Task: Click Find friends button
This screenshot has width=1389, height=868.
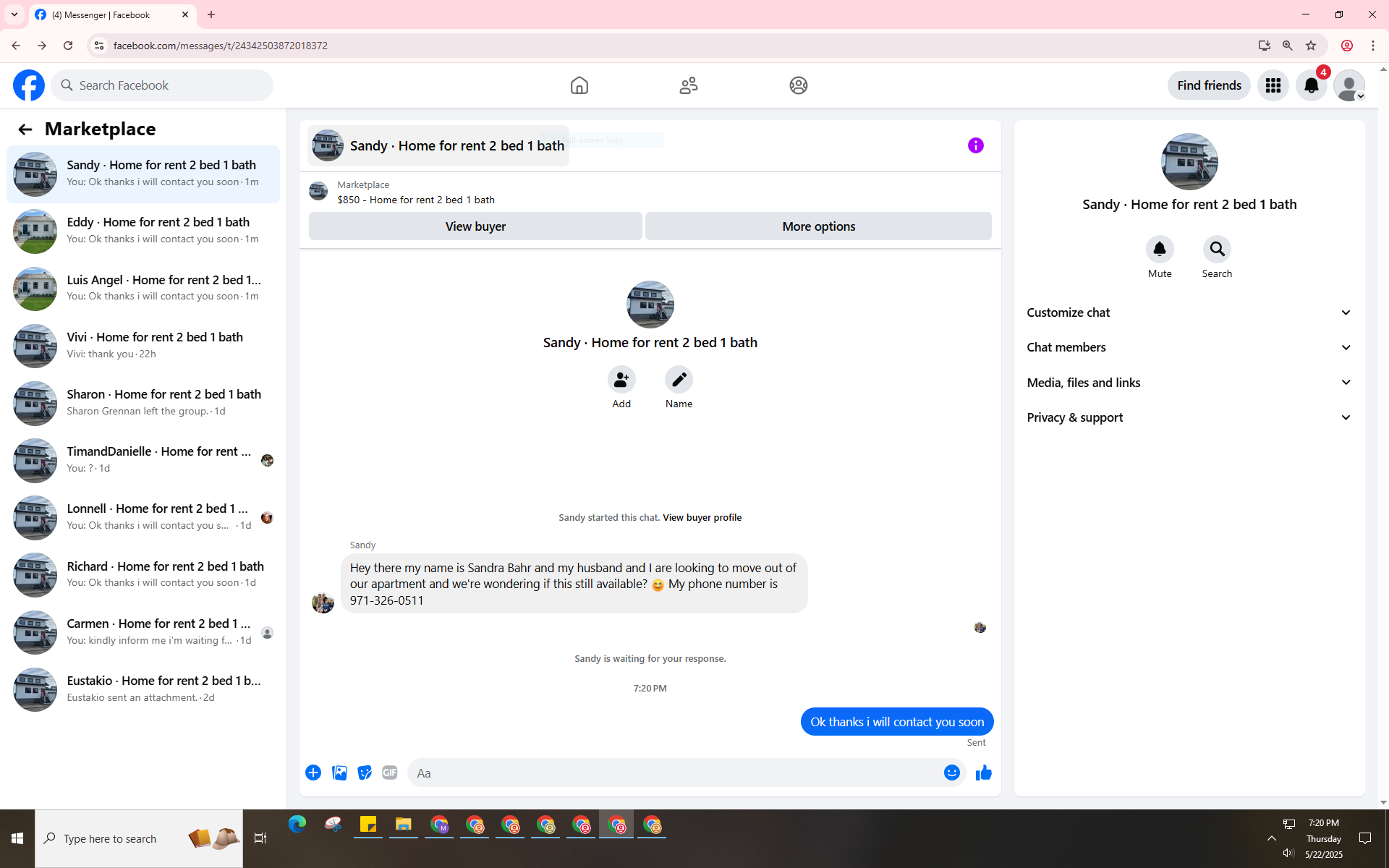Action: tap(1209, 85)
